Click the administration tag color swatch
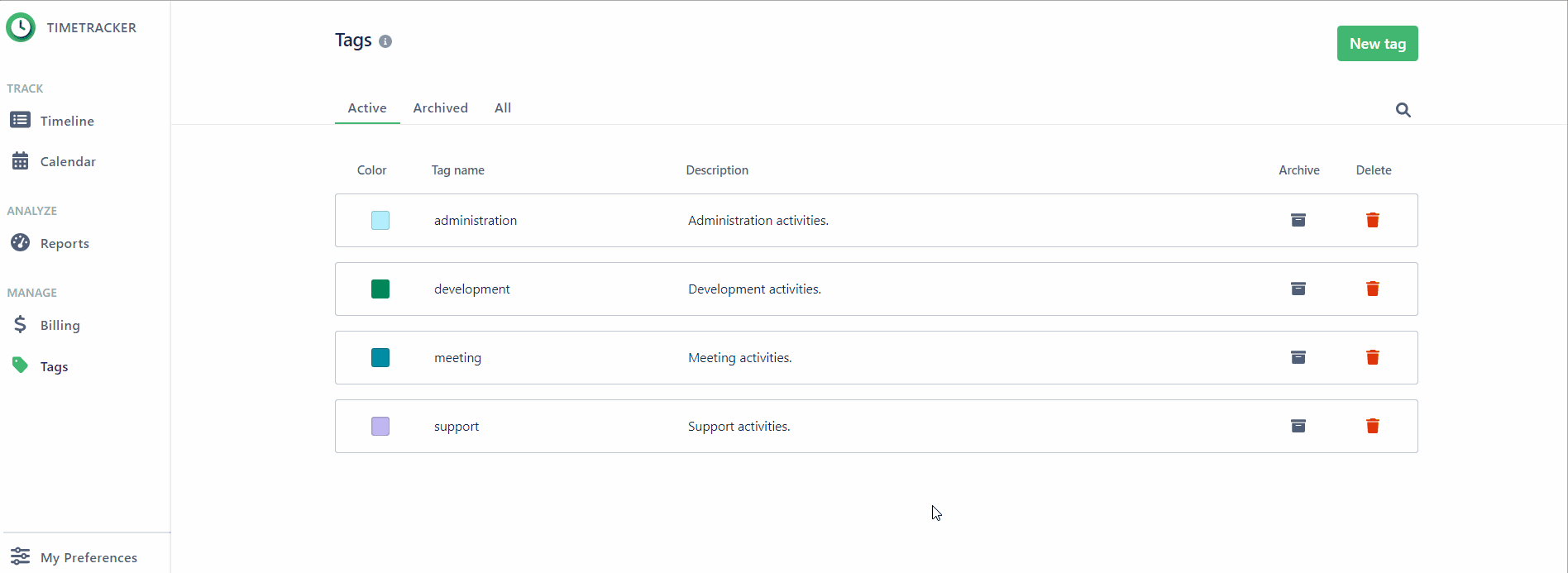 (x=380, y=220)
